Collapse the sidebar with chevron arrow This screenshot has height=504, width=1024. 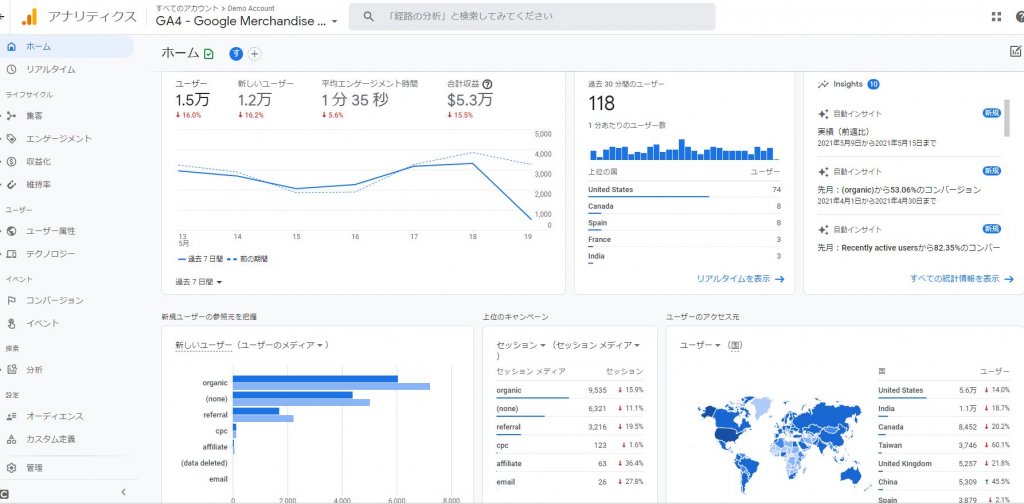point(123,492)
